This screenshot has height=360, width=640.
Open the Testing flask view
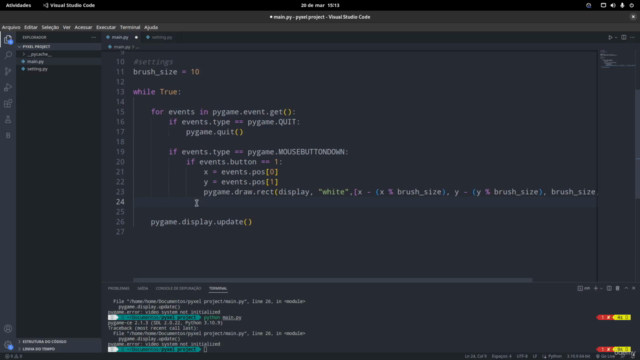click(x=8, y=120)
